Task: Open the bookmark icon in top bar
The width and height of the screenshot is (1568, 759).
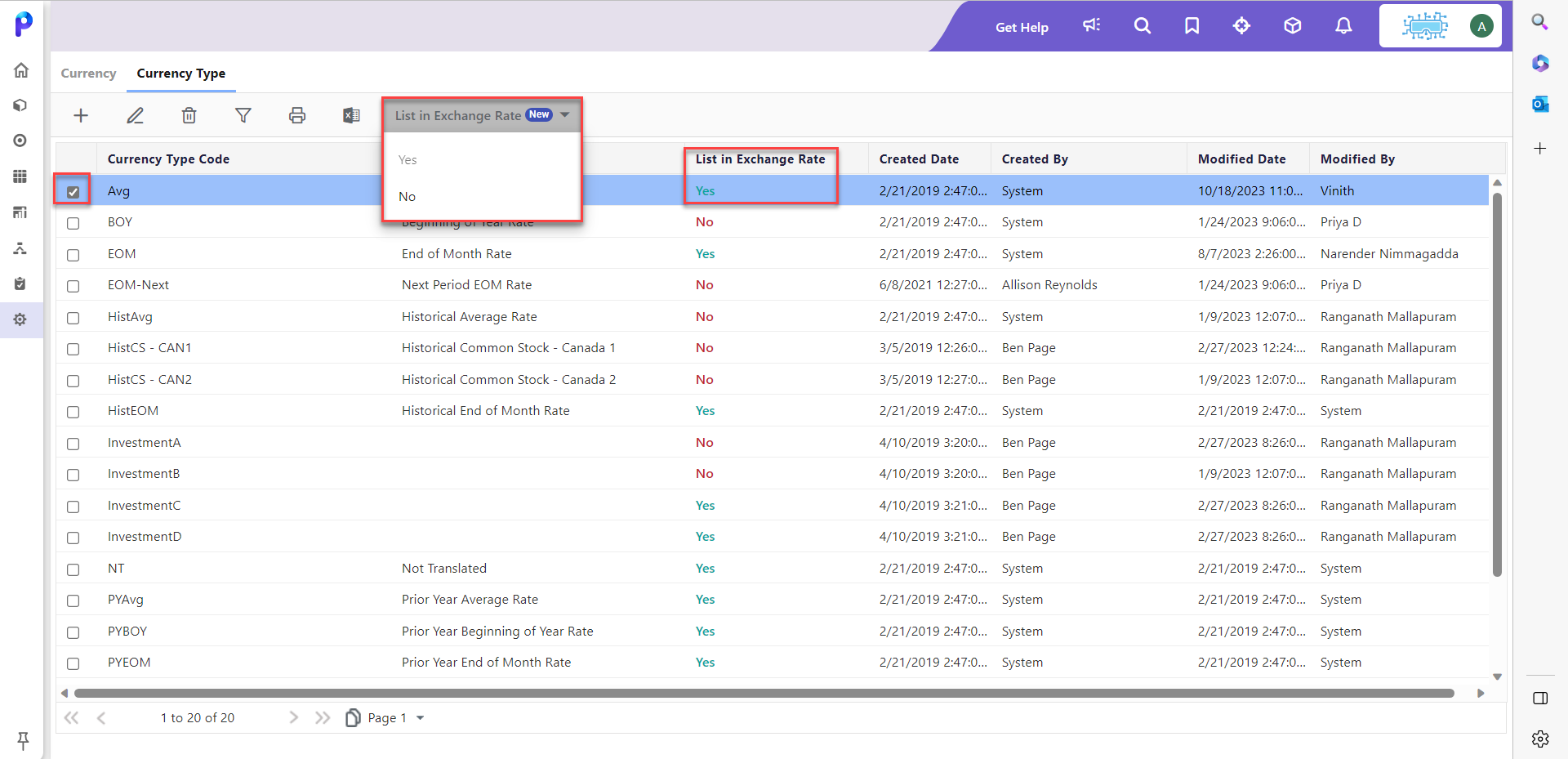Action: pos(1192,26)
